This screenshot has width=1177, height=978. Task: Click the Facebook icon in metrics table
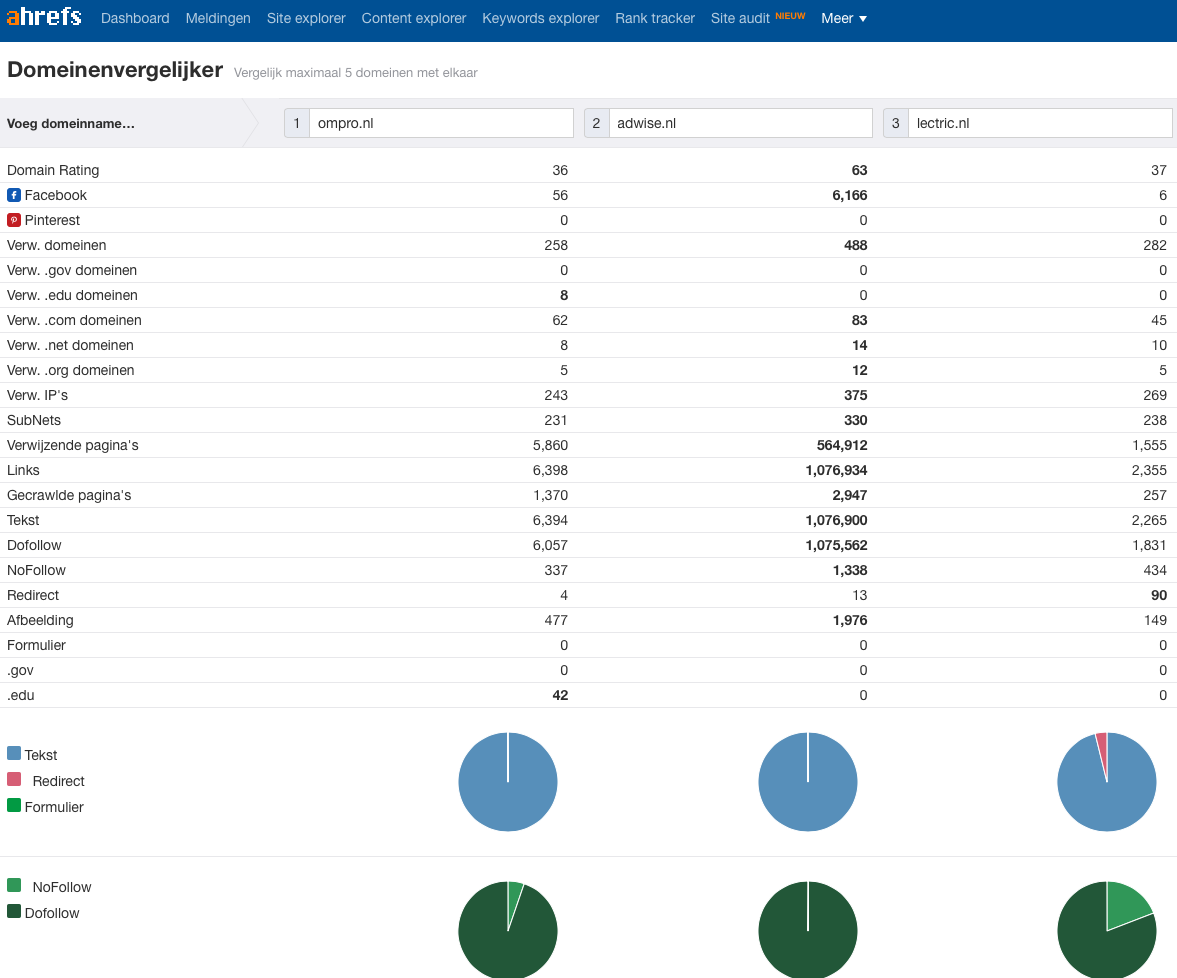pos(14,195)
